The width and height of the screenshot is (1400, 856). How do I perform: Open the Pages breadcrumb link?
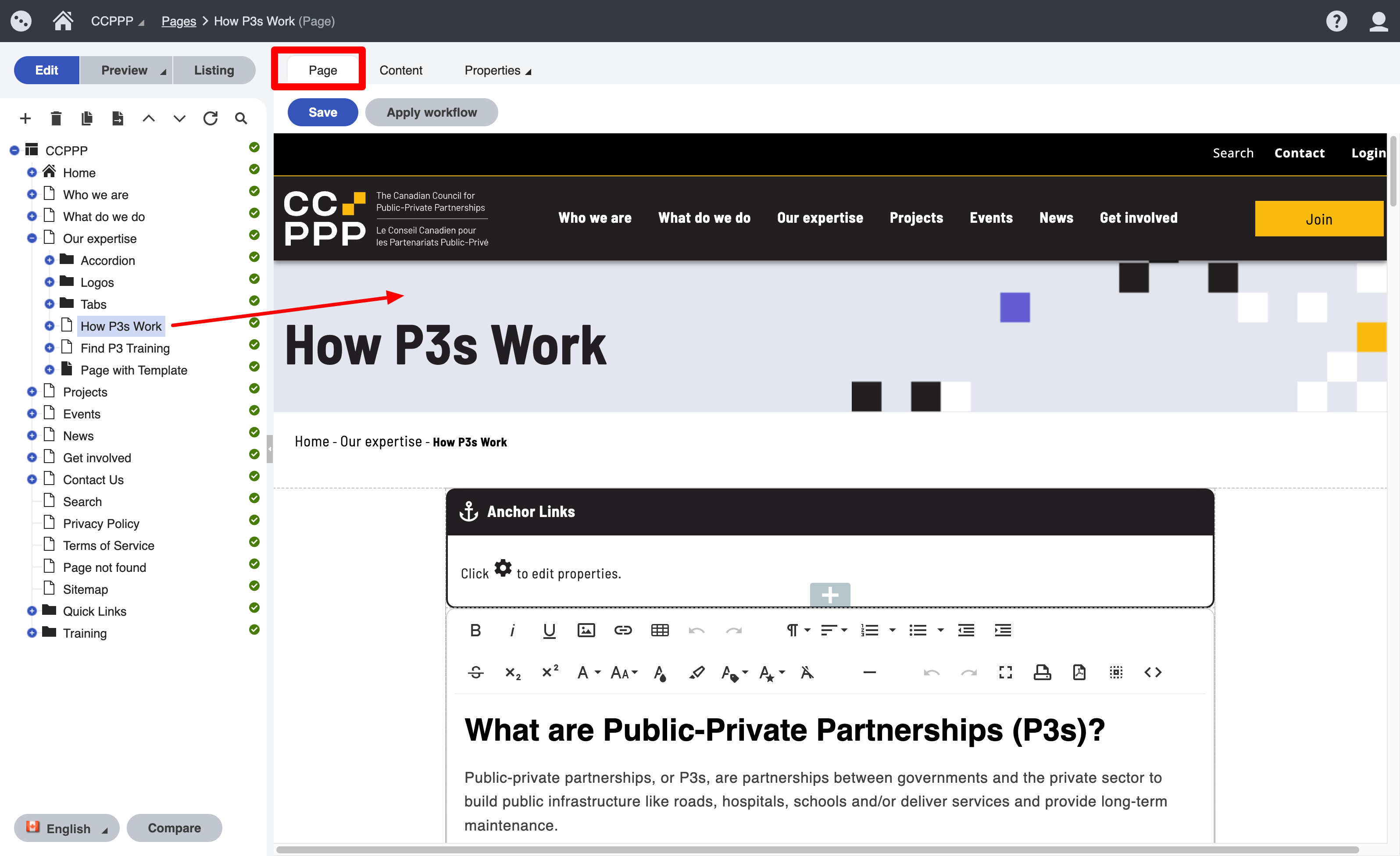click(x=179, y=21)
